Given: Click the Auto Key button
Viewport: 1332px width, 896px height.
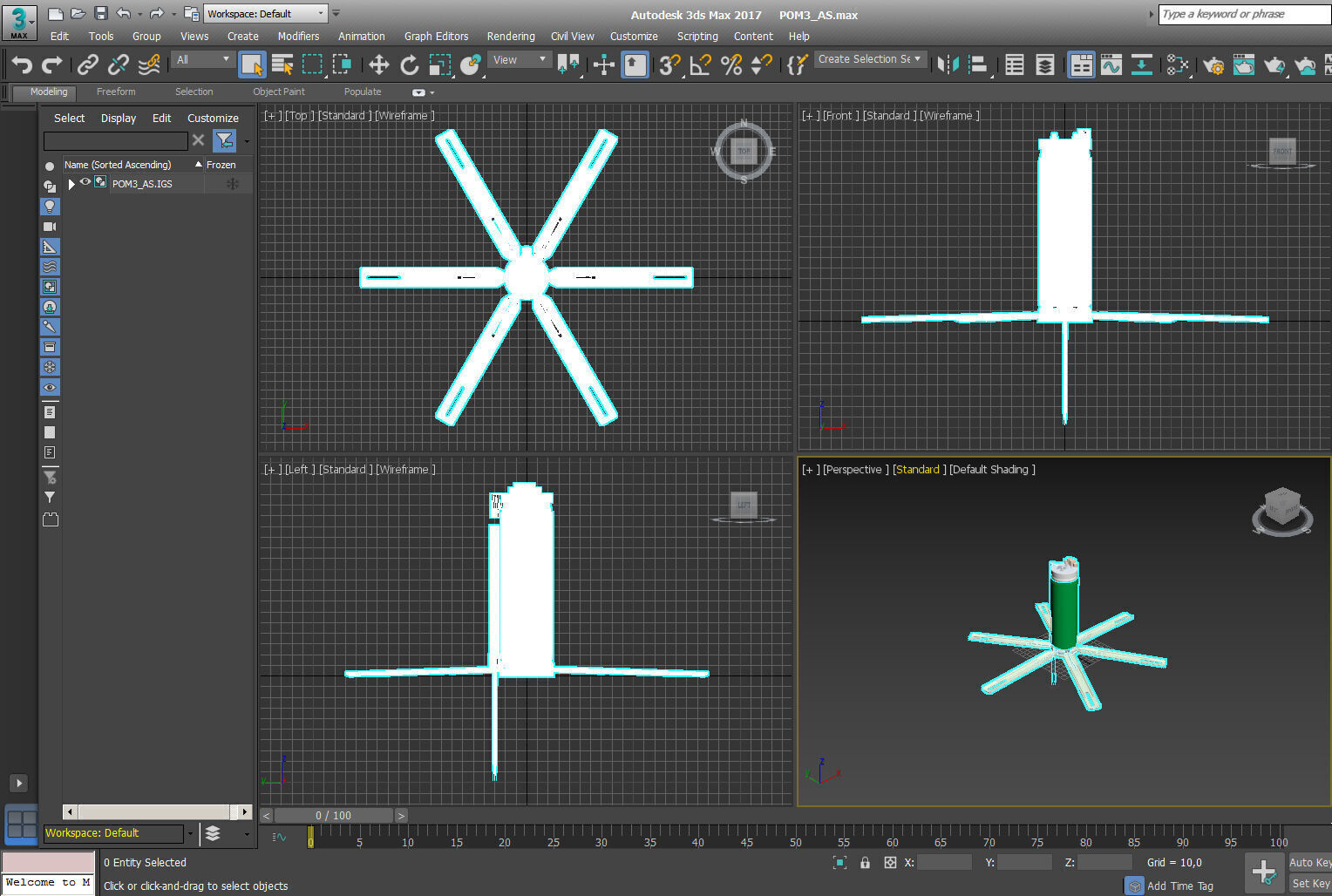Looking at the screenshot, I should click(1309, 862).
